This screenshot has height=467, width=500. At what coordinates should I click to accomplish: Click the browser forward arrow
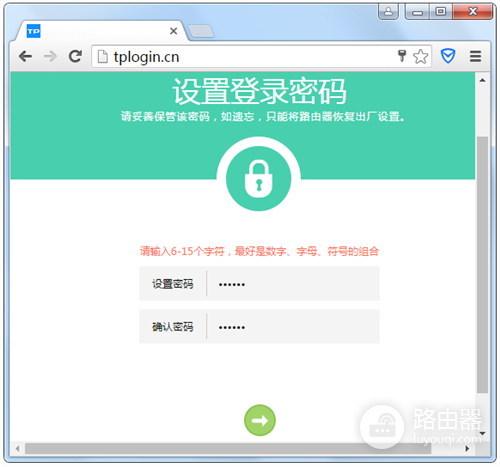[x=50, y=56]
